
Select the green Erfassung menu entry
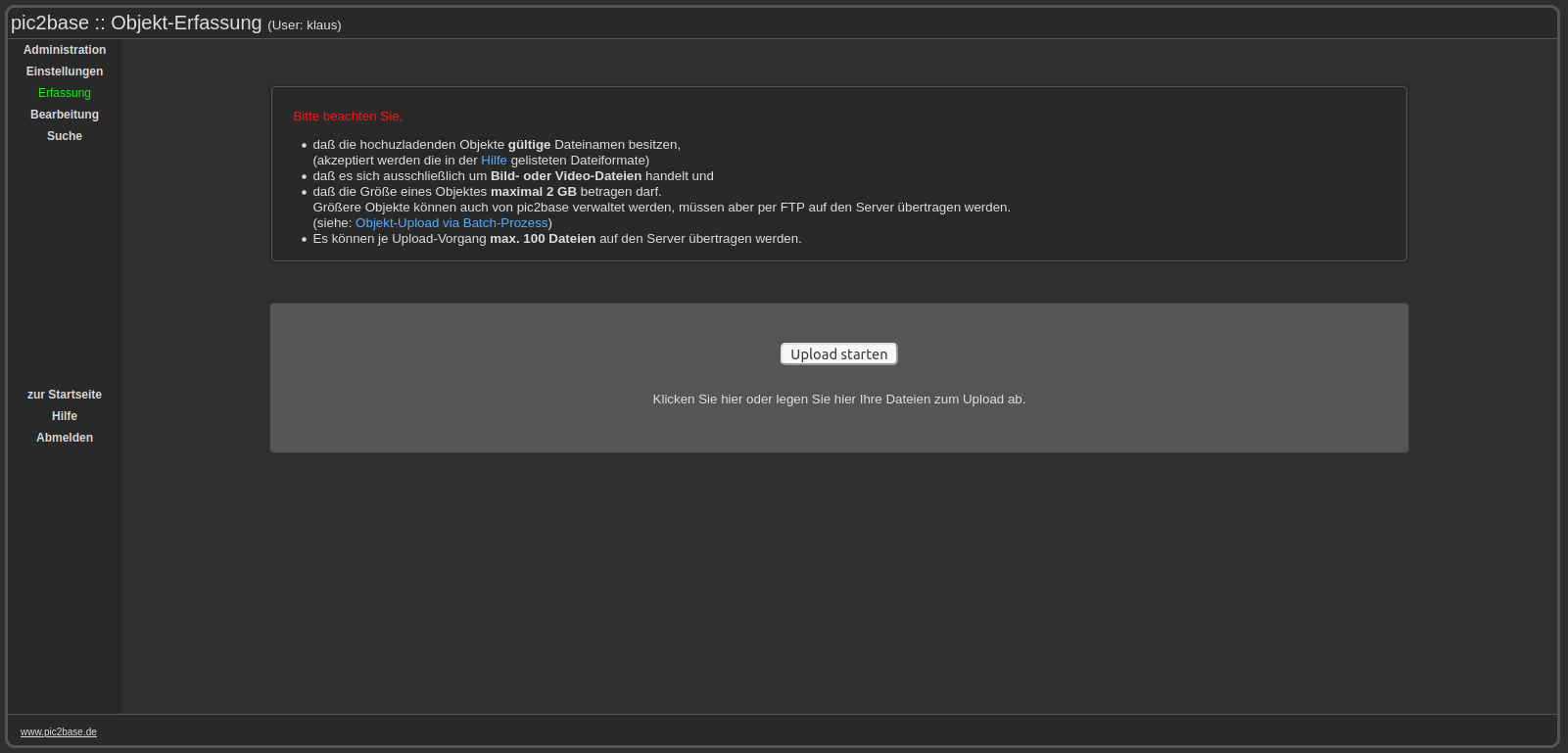(65, 93)
